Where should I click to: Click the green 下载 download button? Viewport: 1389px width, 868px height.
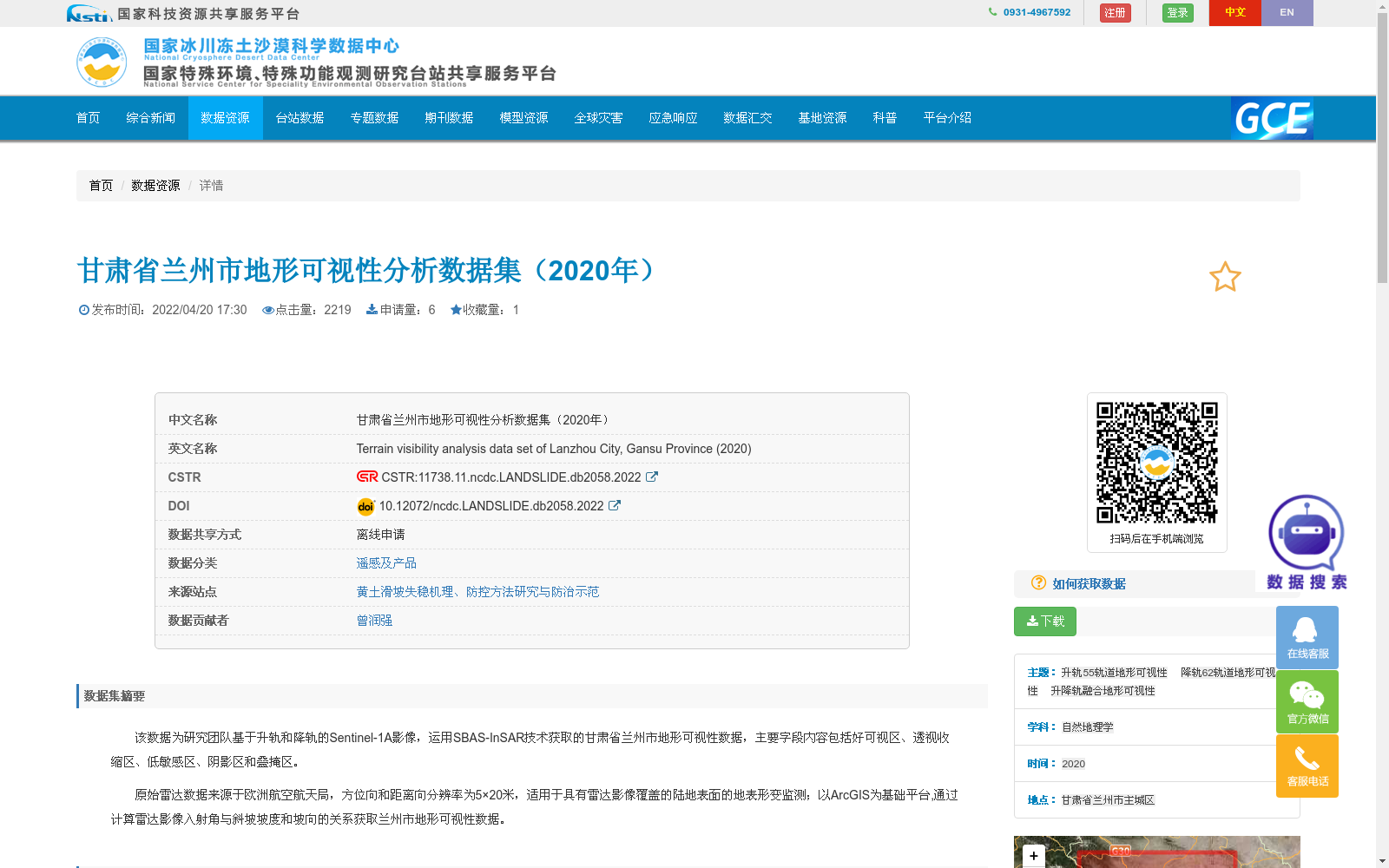coord(1045,621)
